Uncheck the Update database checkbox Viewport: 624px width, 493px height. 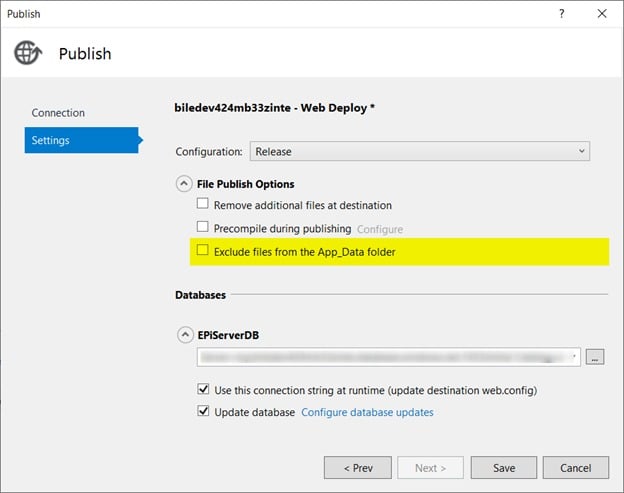click(203, 412)
